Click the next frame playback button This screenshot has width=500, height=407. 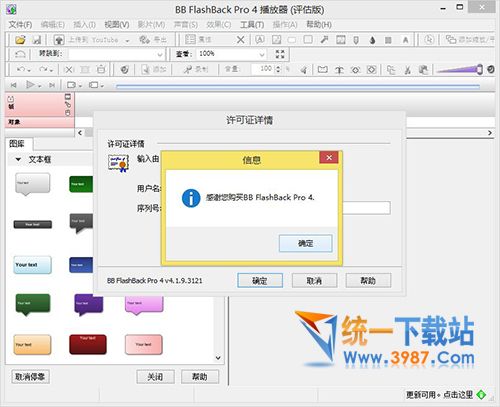[52, 85]
